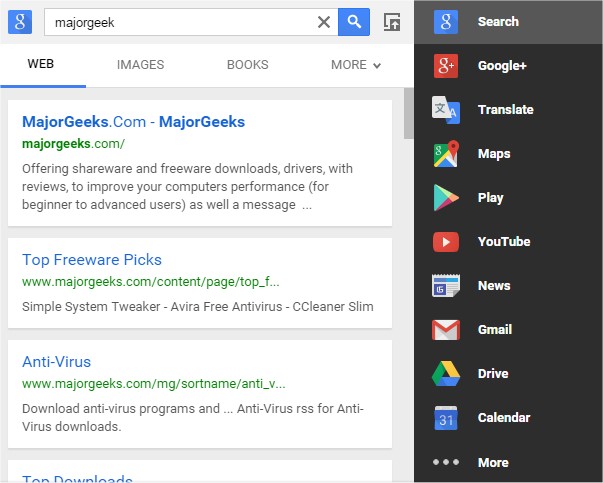The height and width of the screenshot is (483, 603).
Task: Open the MajorGeeks.Com - MajorGeeks result
Action: pos(133,122)
